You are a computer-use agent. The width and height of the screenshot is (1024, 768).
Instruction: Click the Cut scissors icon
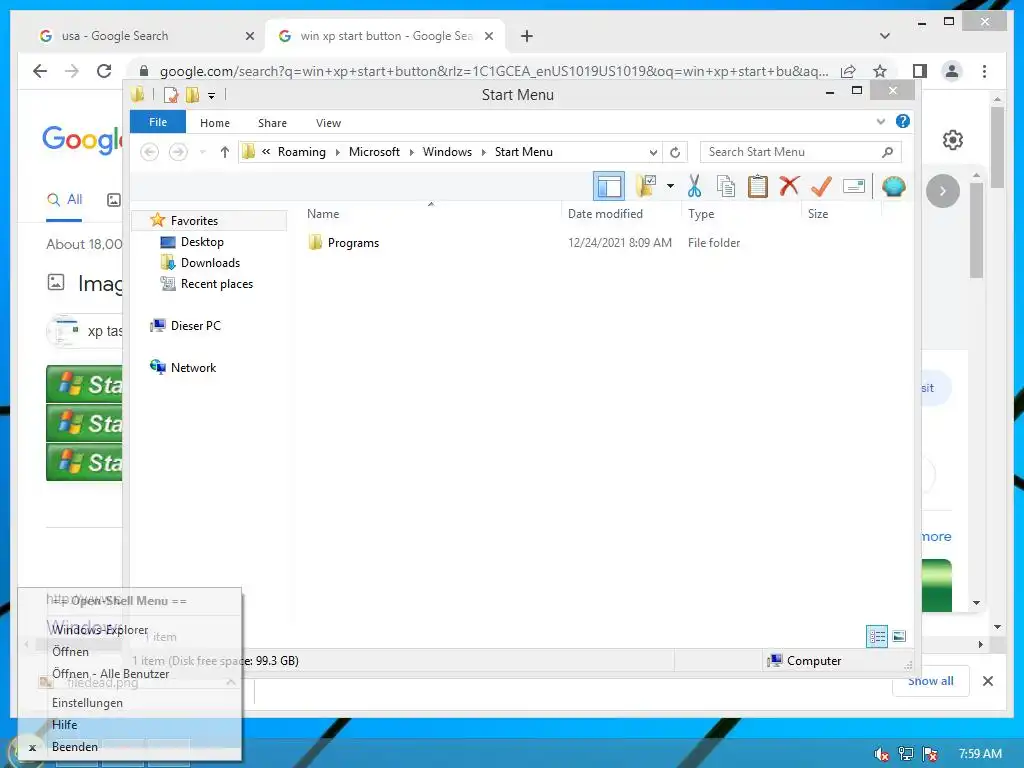(694, 186)
